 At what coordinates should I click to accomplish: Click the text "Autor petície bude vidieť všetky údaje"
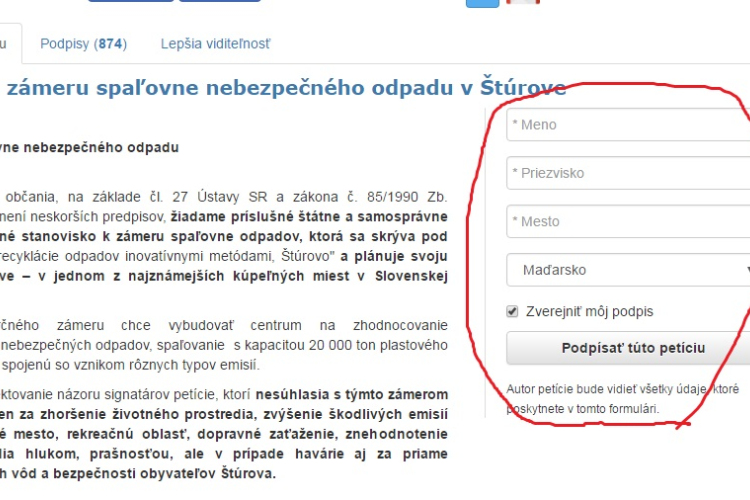pyautogui.click(x=606, y=389)
